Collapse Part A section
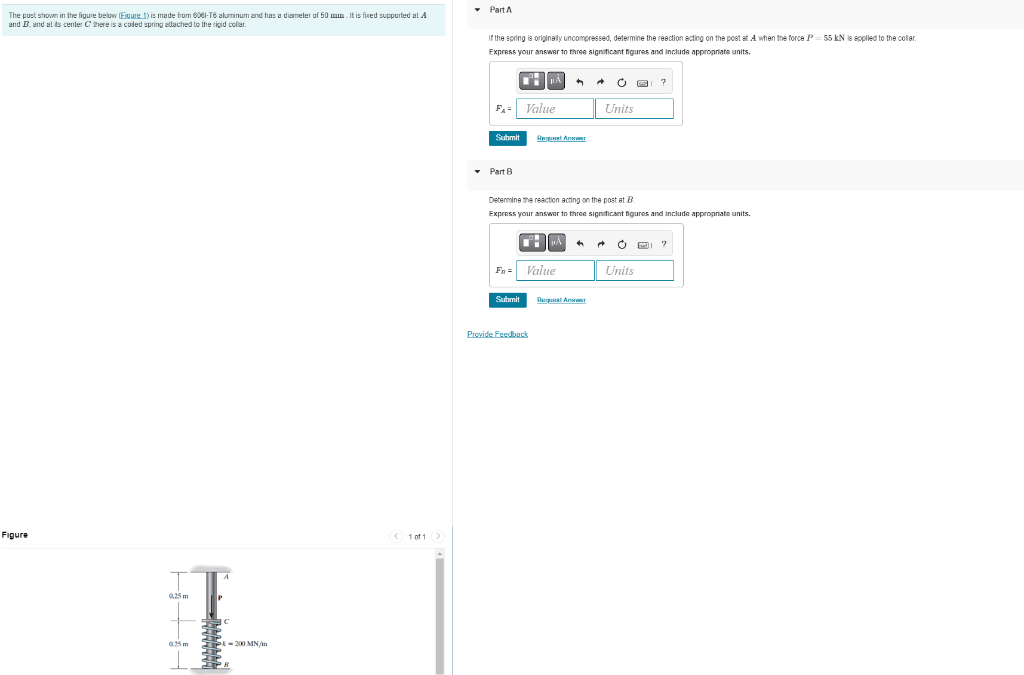The height and width of the screenshot is (675, 1024). coord(477,10)
